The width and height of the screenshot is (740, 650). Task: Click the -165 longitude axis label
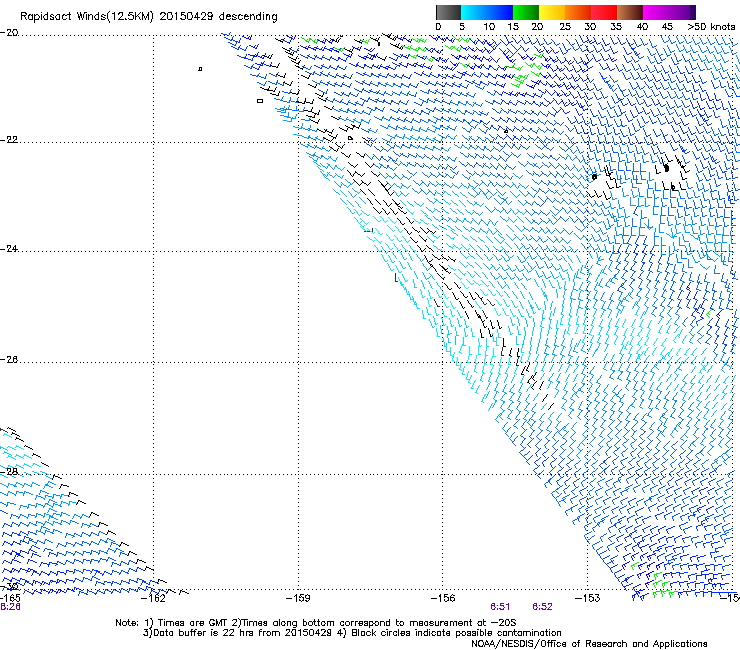coord(10,599)
